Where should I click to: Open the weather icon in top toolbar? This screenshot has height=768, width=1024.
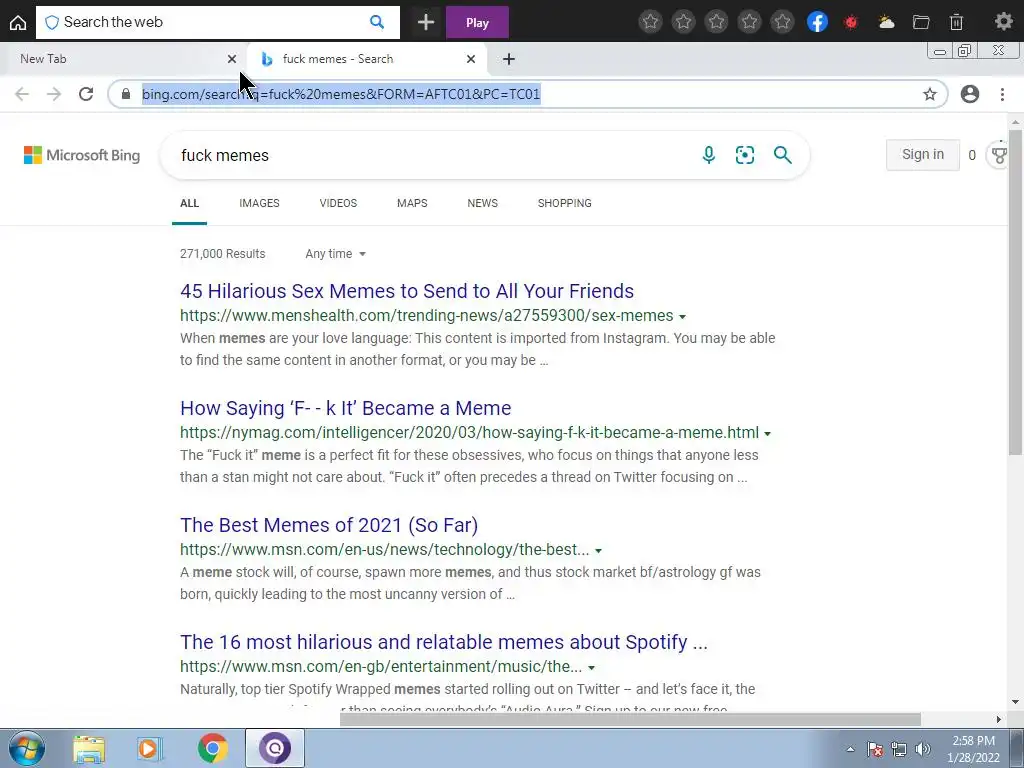886,22
